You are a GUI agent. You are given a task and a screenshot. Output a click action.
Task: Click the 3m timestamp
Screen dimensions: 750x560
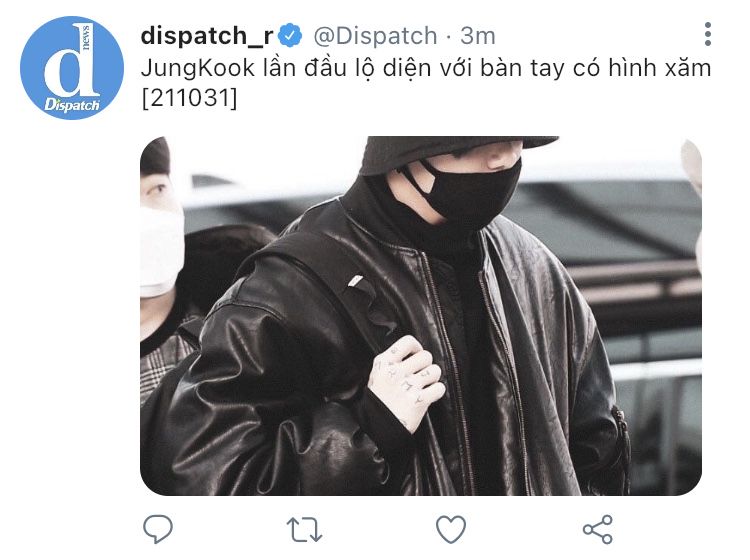(477, 36)
